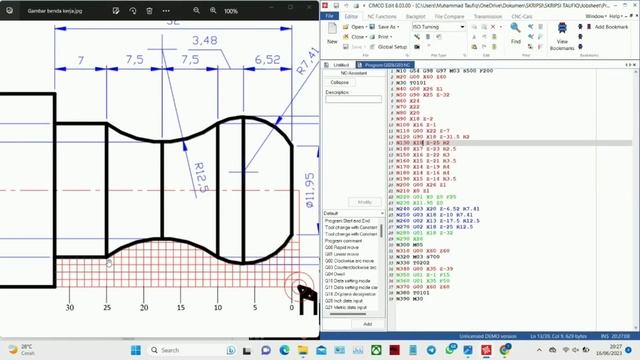Click Global Setup button

coord(388,47)
